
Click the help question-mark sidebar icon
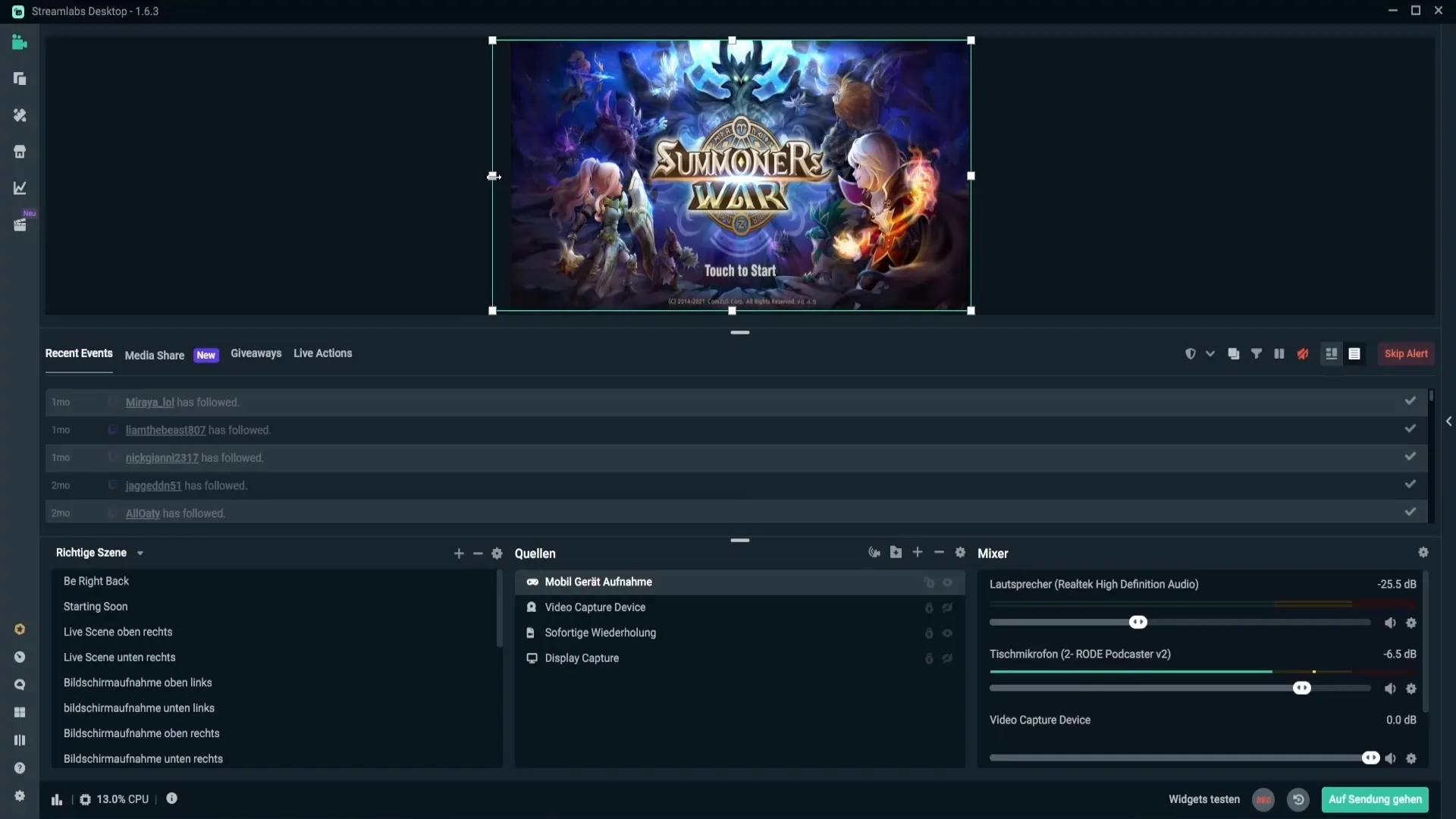point(20,768)
